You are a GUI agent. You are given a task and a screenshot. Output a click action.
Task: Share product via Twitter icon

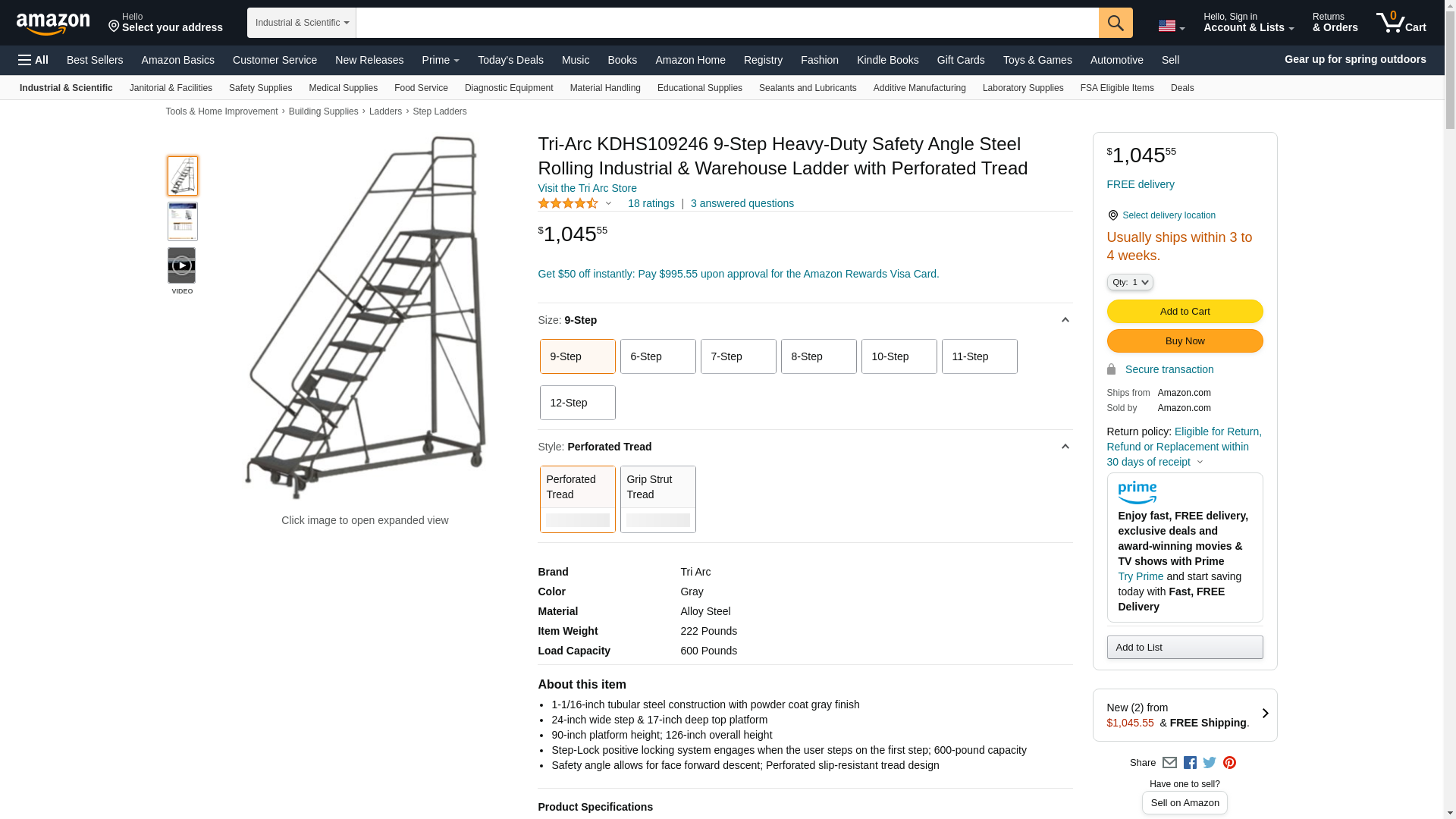coord(1210,763)
